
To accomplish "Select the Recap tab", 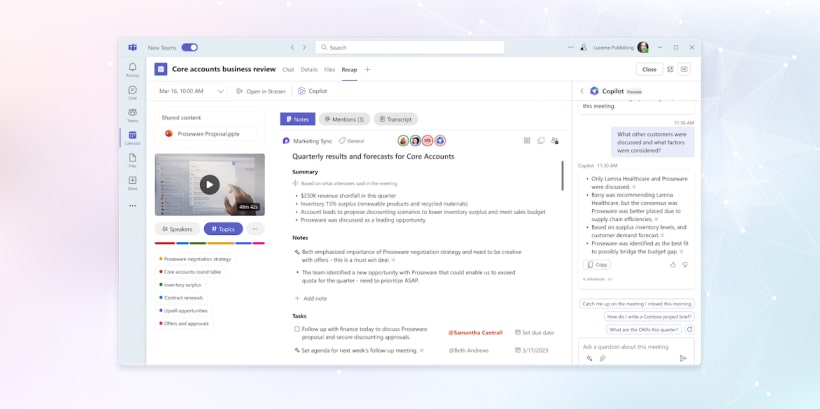I will 349,70.
